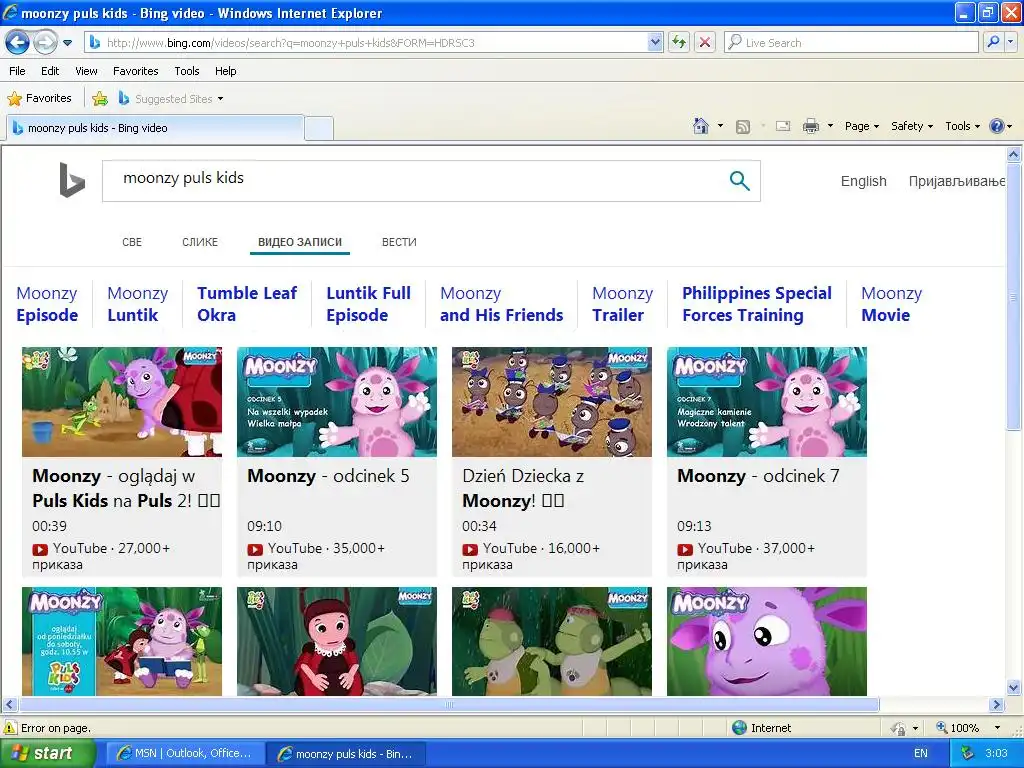Open the Safety command bar menu
Screen dimensions: 1024x768
point(912,126)
